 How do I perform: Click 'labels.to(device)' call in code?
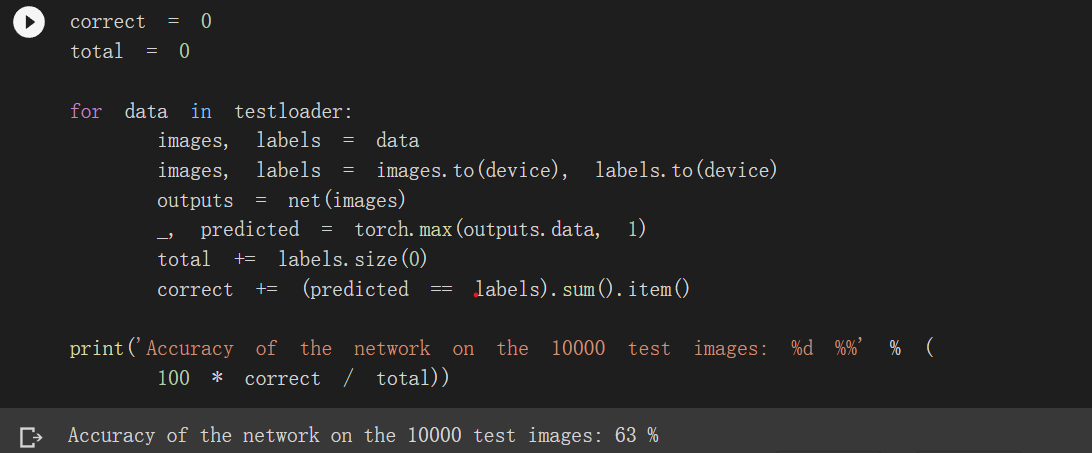(686, 170)
